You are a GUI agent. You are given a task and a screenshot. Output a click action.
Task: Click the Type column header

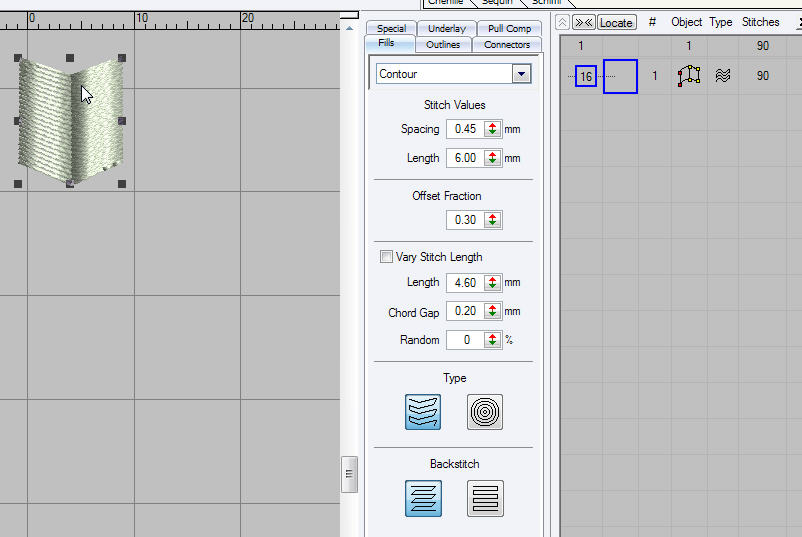(721, 22)
